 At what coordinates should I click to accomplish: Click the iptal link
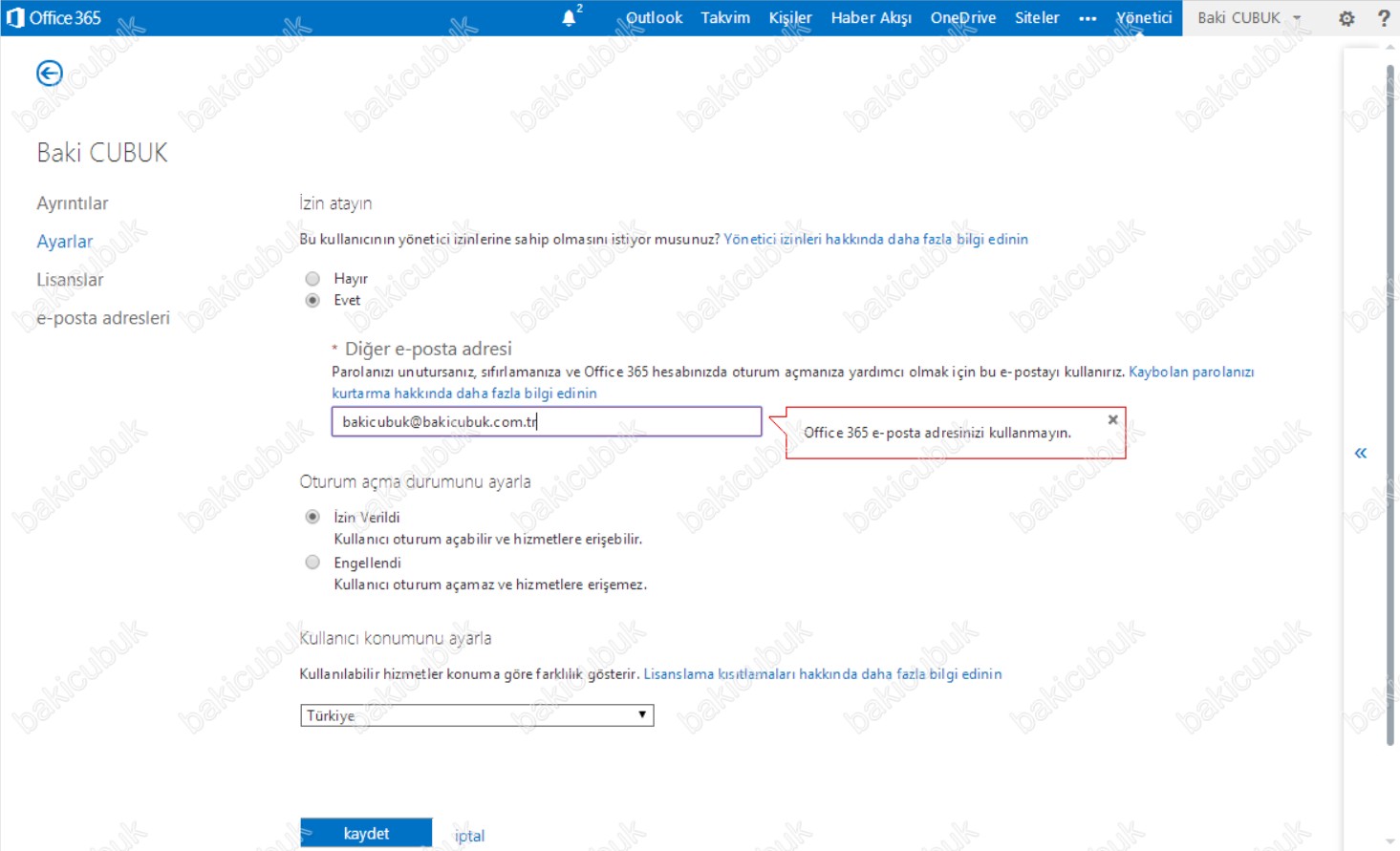click(469, 836)
